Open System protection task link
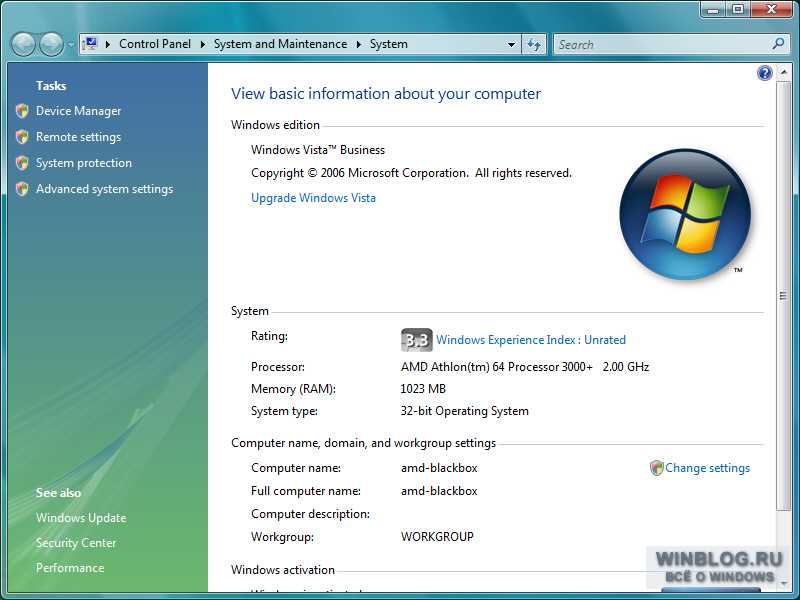The image size is (800, 600). (x=84, y=163)
